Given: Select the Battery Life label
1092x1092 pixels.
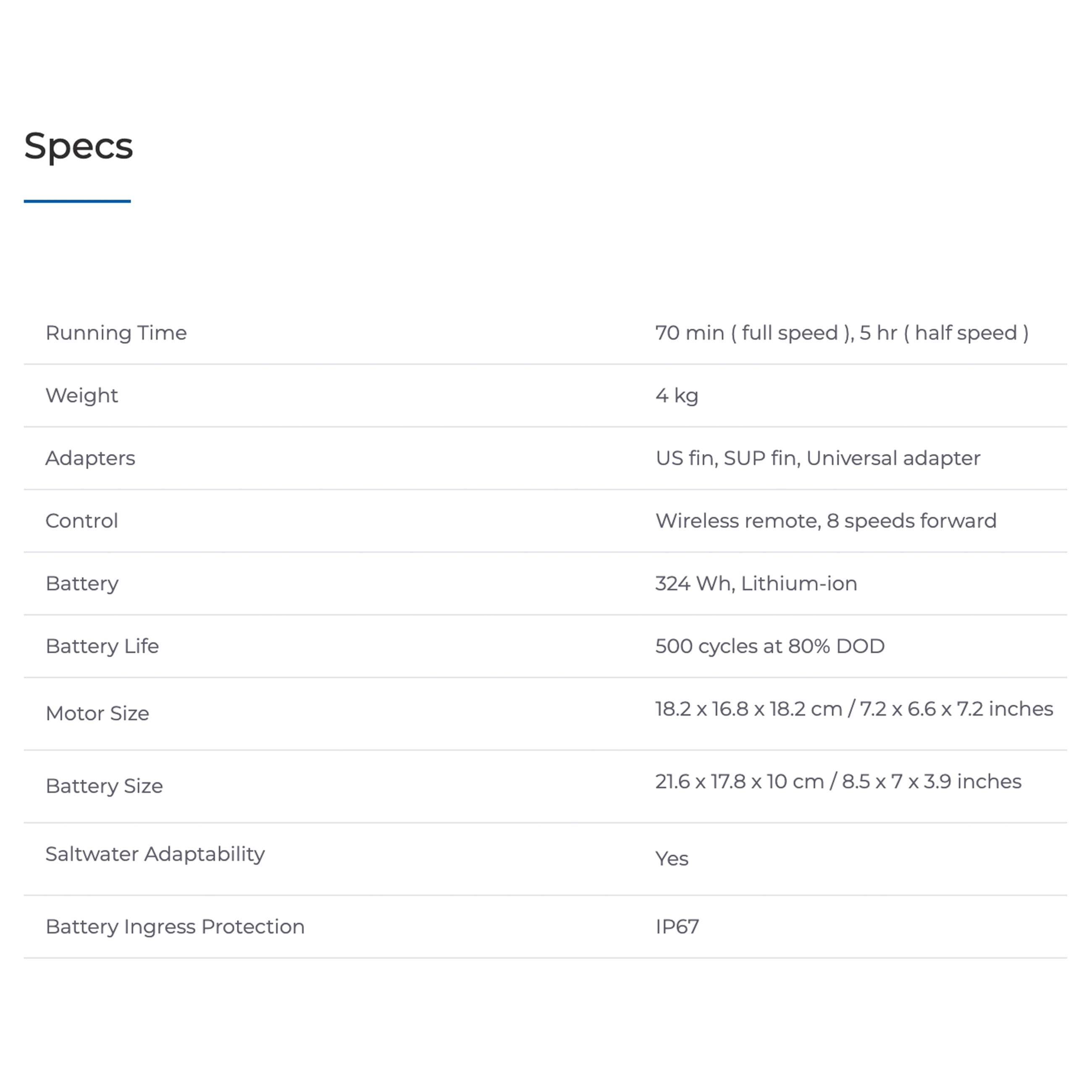Looking at the screenshot, I should coord(102,647).
